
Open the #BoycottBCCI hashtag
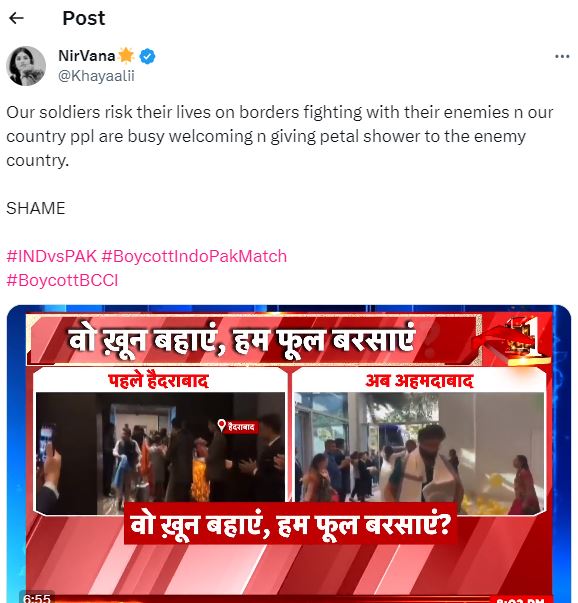coord(62,280)
